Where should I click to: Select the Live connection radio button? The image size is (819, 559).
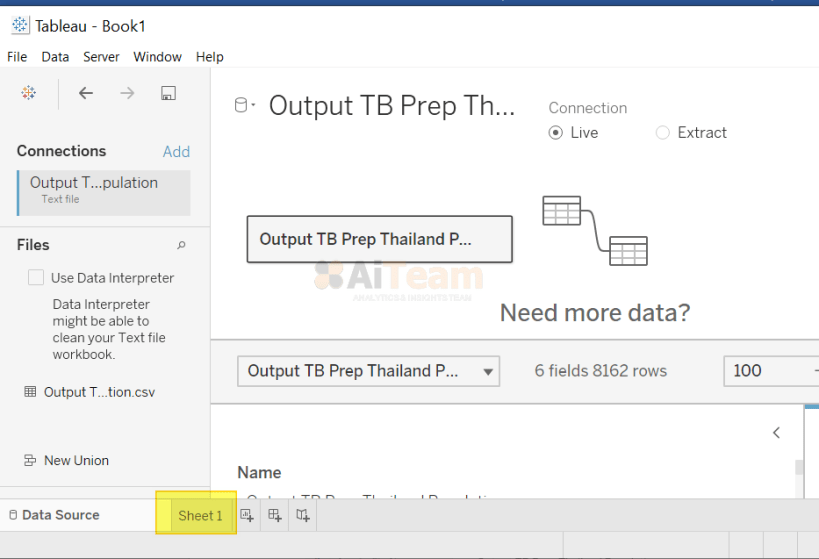point(556,133)
